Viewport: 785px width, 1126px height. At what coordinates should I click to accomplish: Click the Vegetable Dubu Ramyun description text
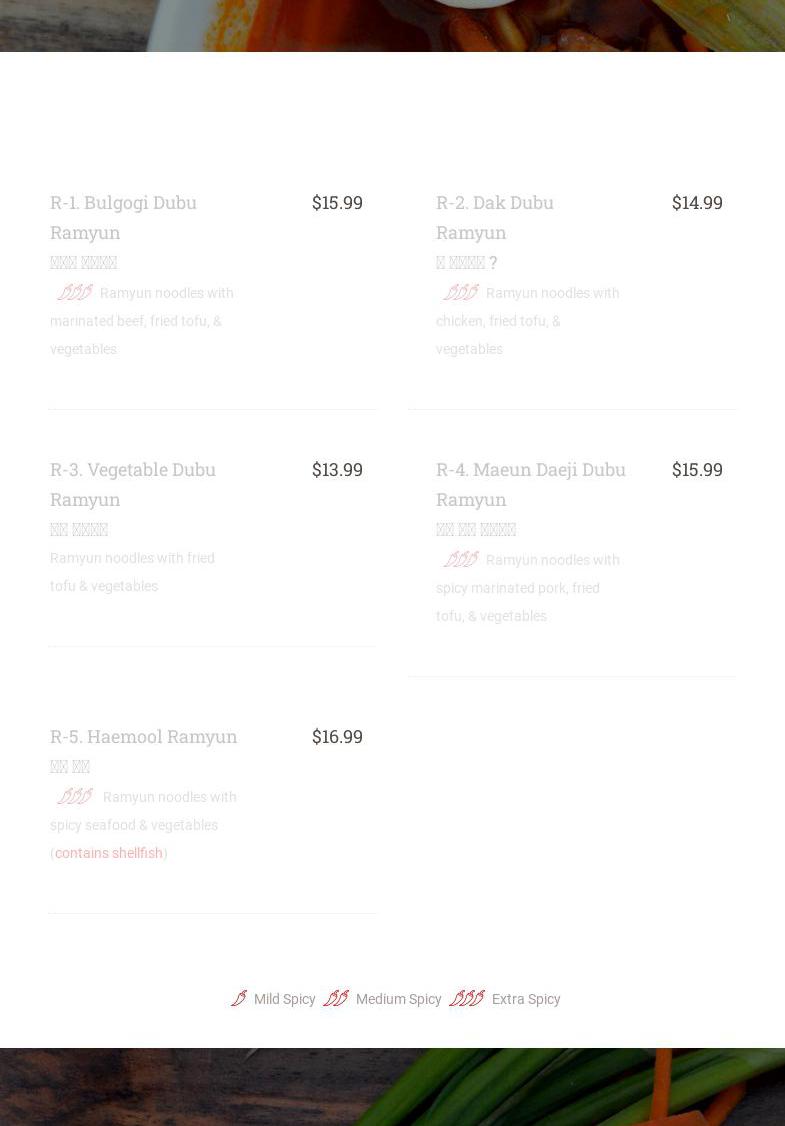(132, 572)
